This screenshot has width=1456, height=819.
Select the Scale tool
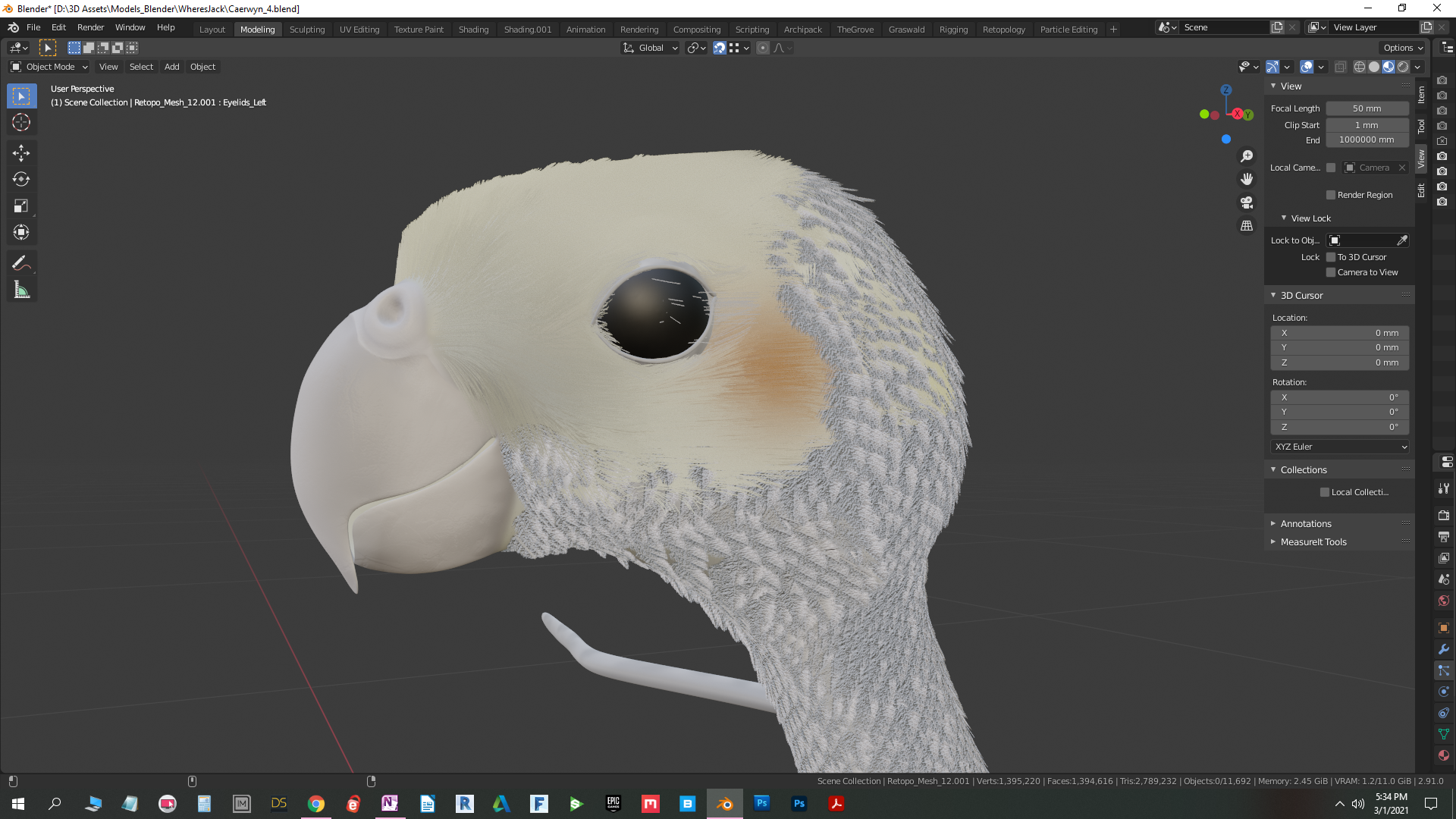click(x=21, y=206)
